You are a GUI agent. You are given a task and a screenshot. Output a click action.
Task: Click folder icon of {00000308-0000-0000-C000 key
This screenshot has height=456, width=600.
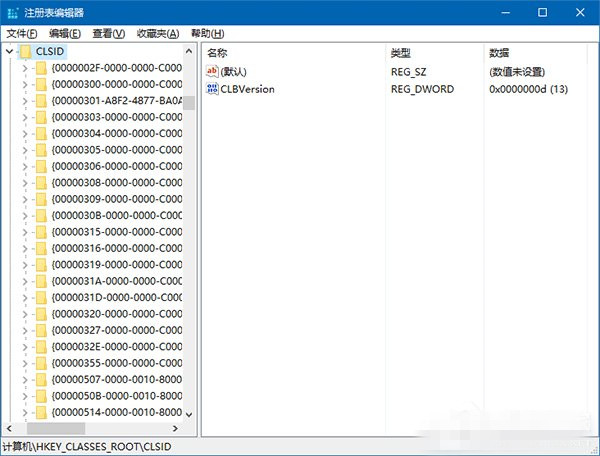41,183
